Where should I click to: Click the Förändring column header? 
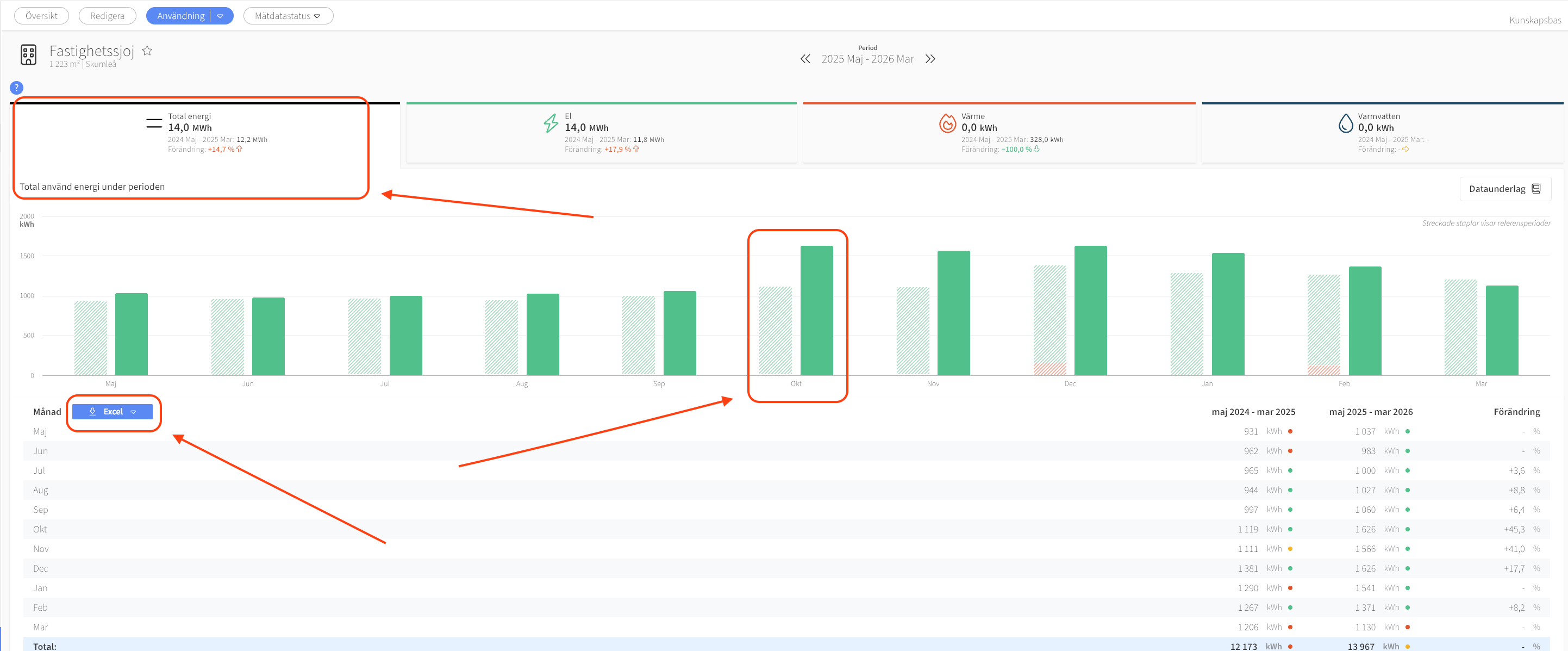tap(1516, 412)
